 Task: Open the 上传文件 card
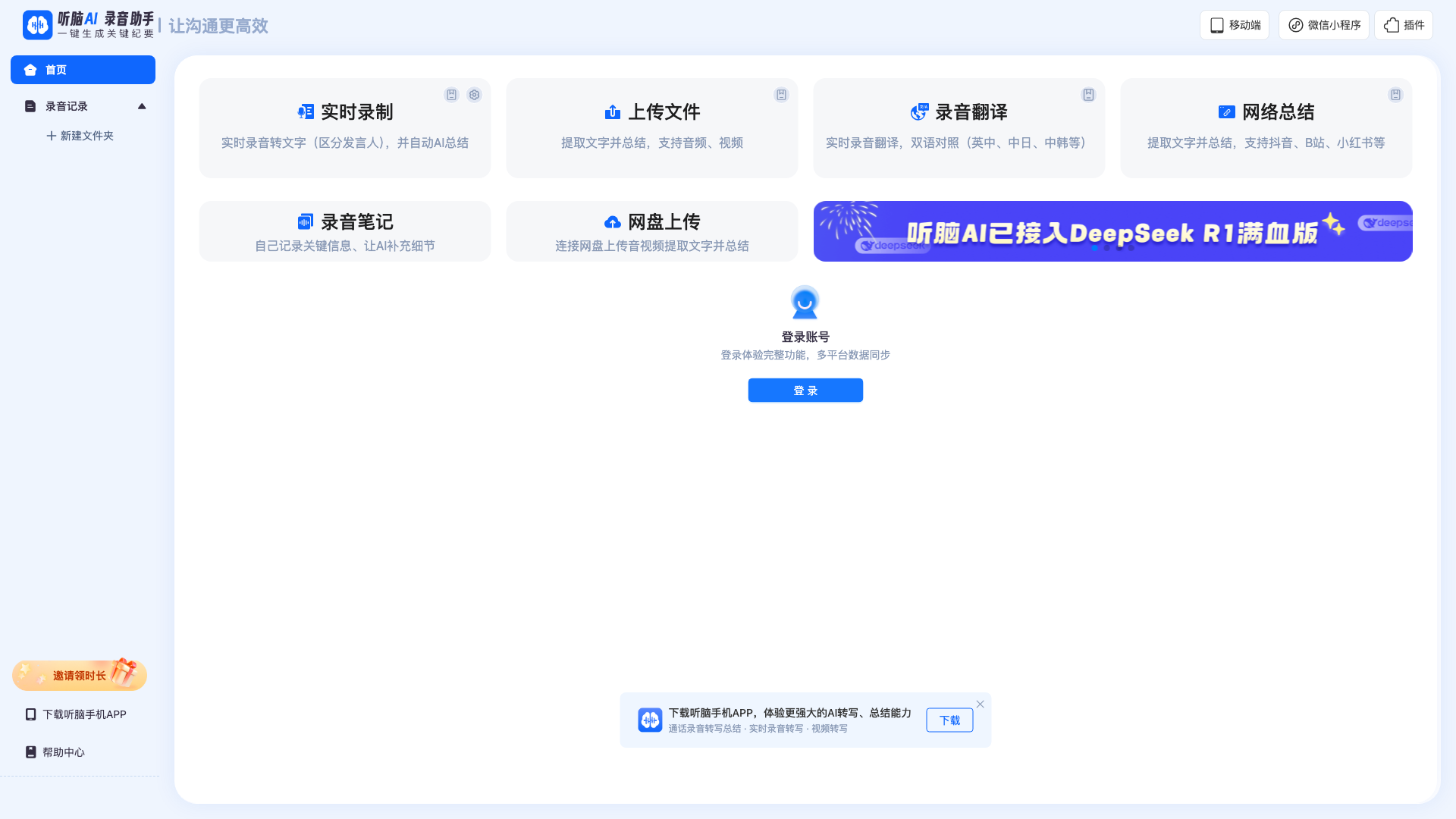coord(652,128)
